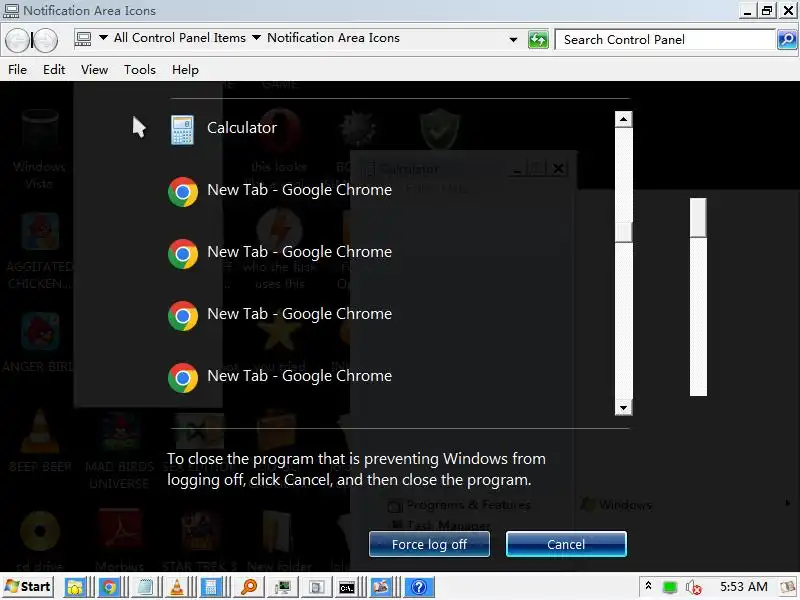Open the Start menu
800x600 pixels.
point(28,587)
